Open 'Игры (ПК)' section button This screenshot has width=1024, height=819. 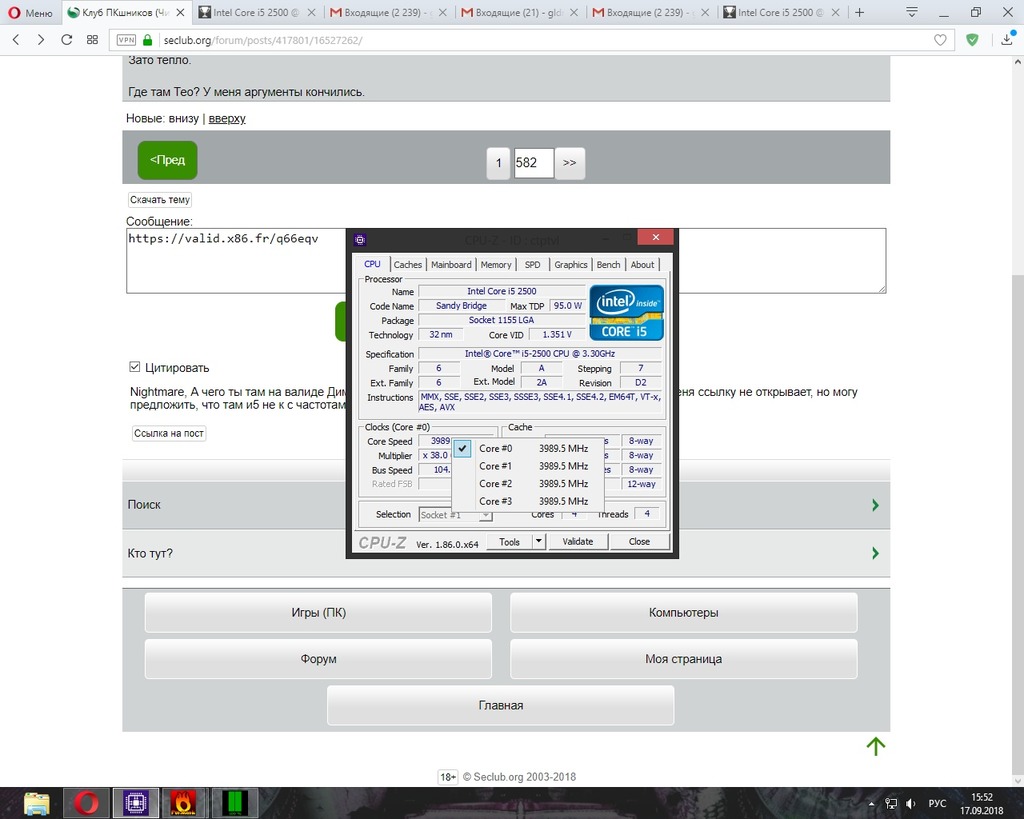(x=318, y=613)
